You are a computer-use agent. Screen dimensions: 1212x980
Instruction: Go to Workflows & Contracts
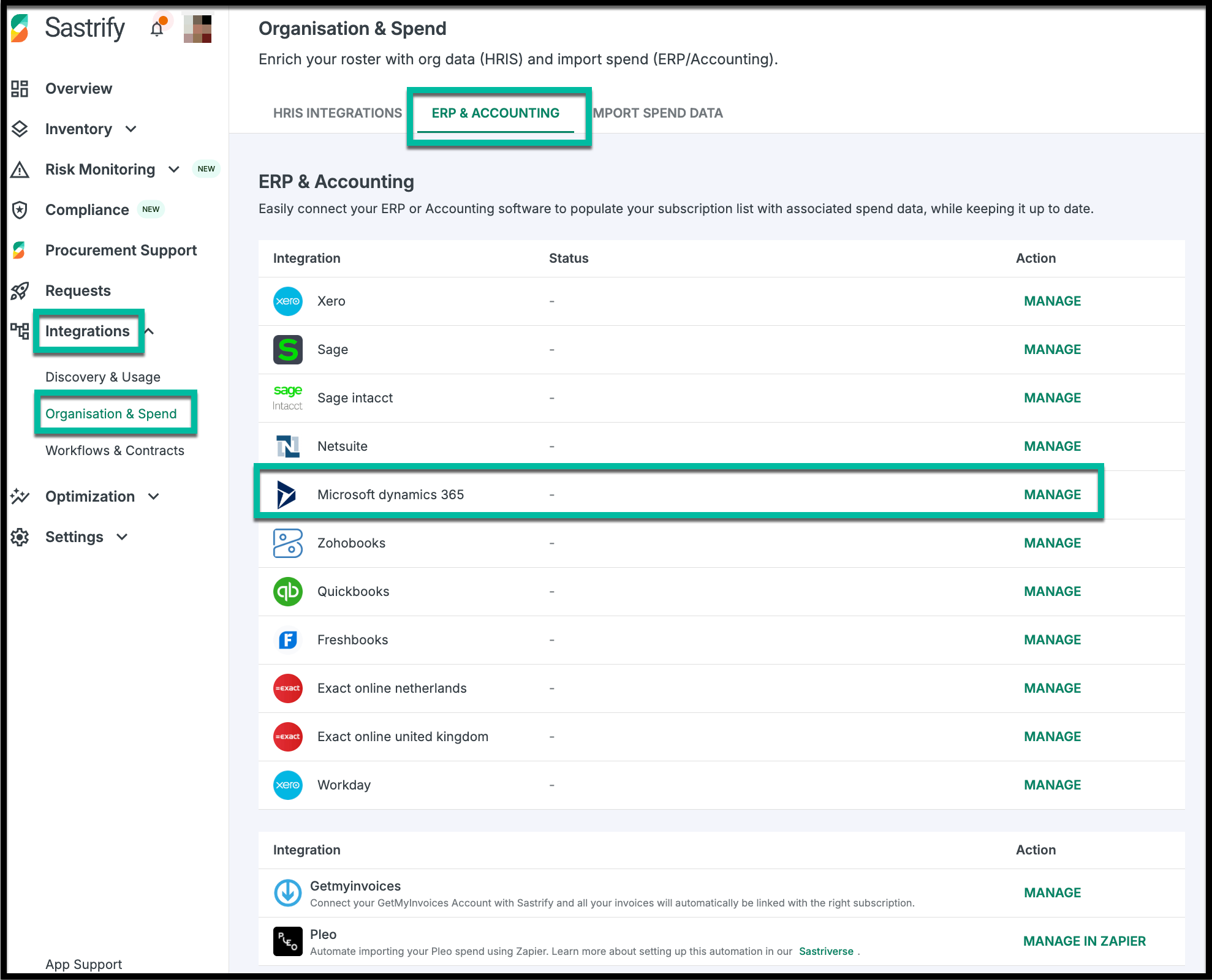[115, 451]
